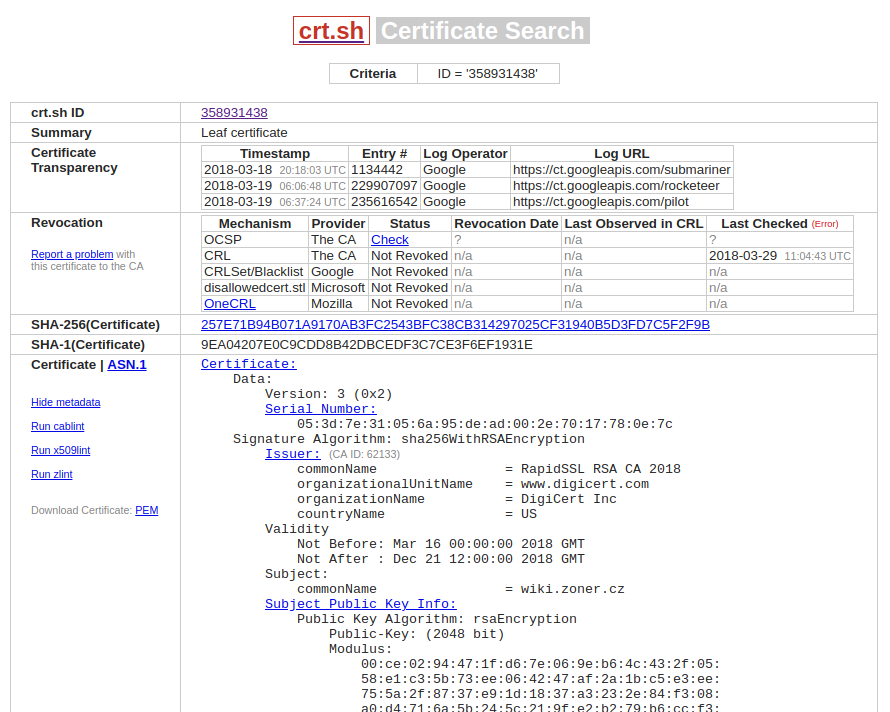The image size is (890, 712).
Task: Select the SHA-1 hash value 9EA04207...
Action: tap(367, 345)
